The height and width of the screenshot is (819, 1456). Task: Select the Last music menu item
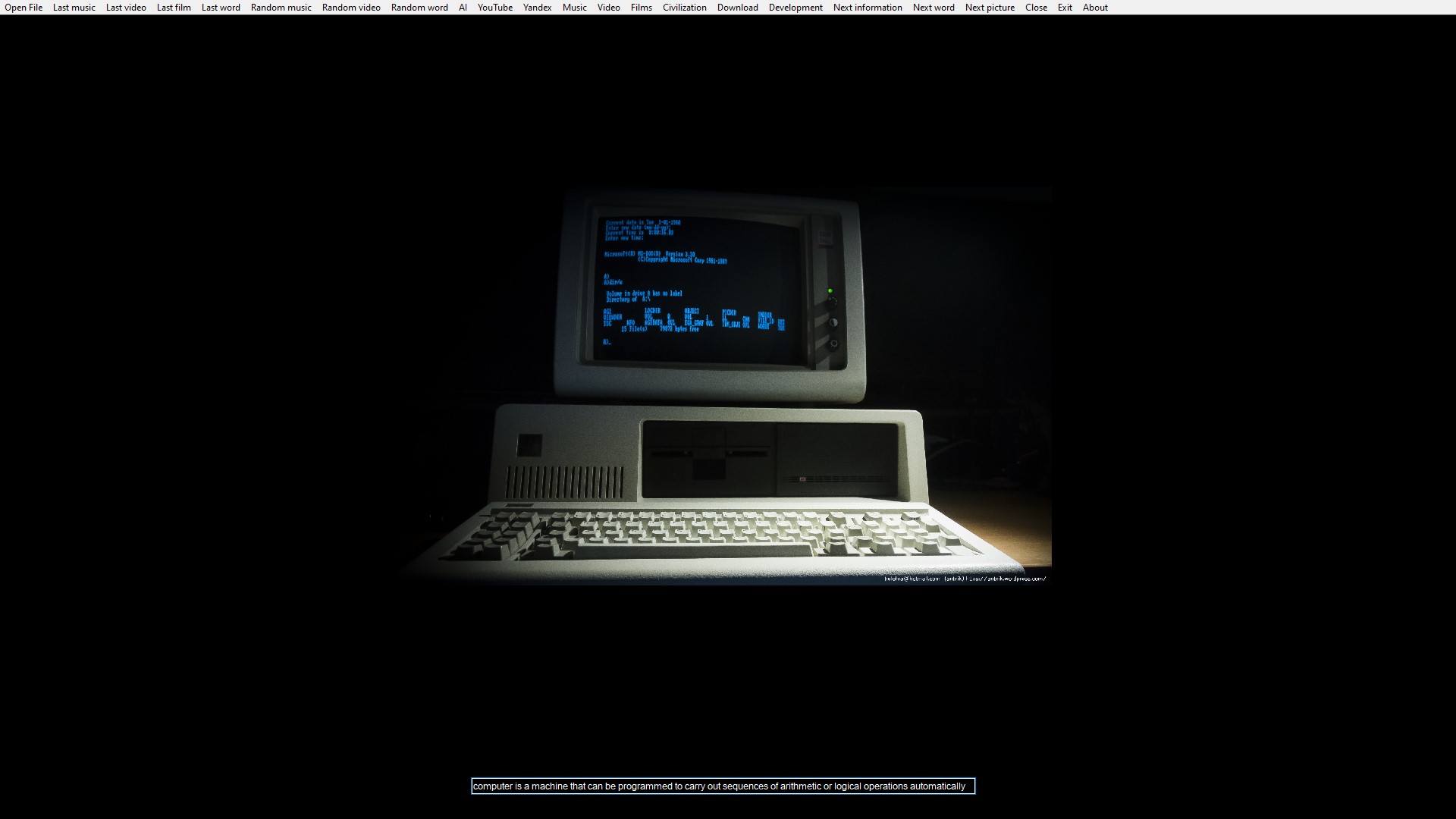tap(74, 8)
